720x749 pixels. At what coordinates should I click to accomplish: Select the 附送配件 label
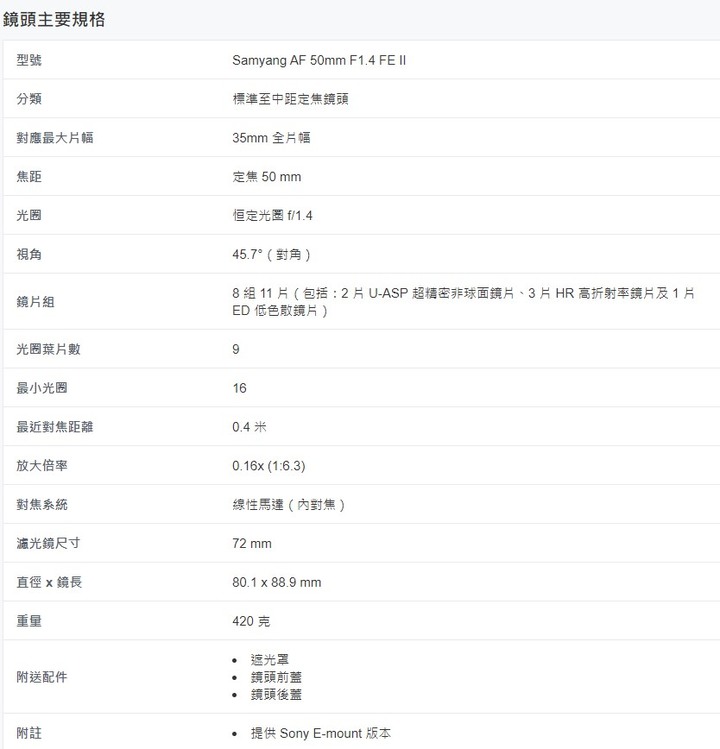point(42,677)
